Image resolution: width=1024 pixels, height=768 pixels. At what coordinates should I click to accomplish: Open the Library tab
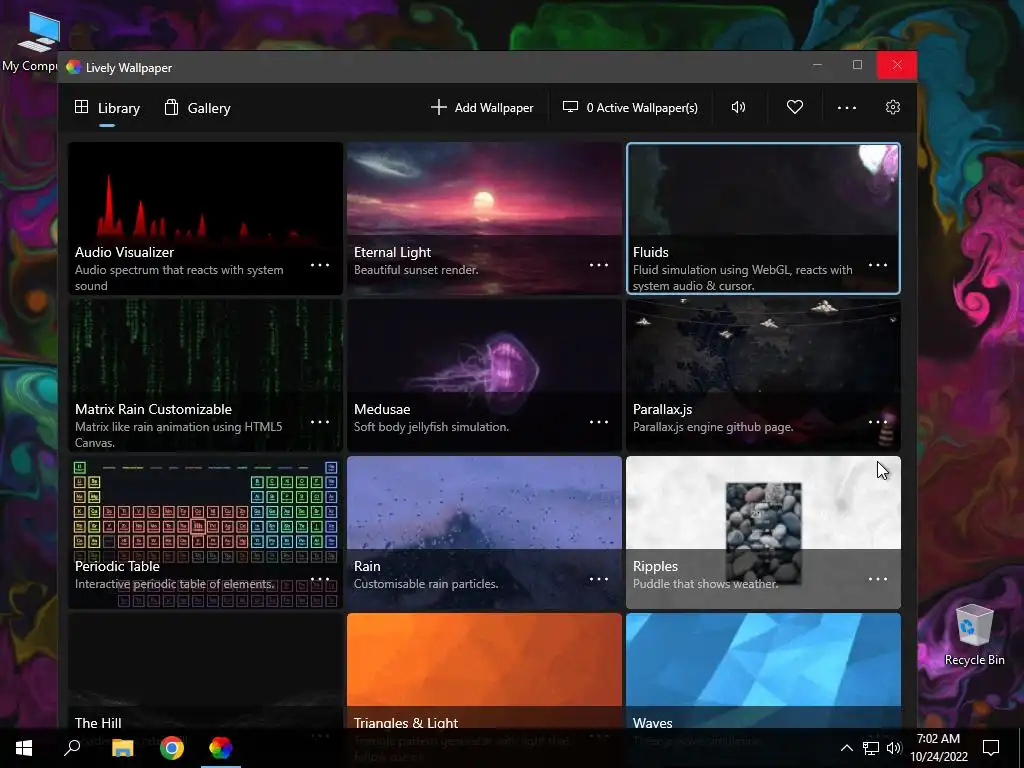107,108
